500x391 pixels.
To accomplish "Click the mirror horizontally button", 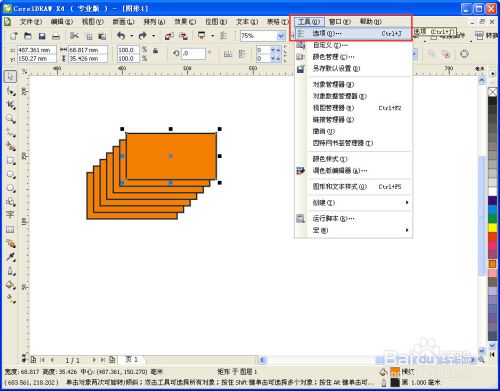I will click(228, 54).
